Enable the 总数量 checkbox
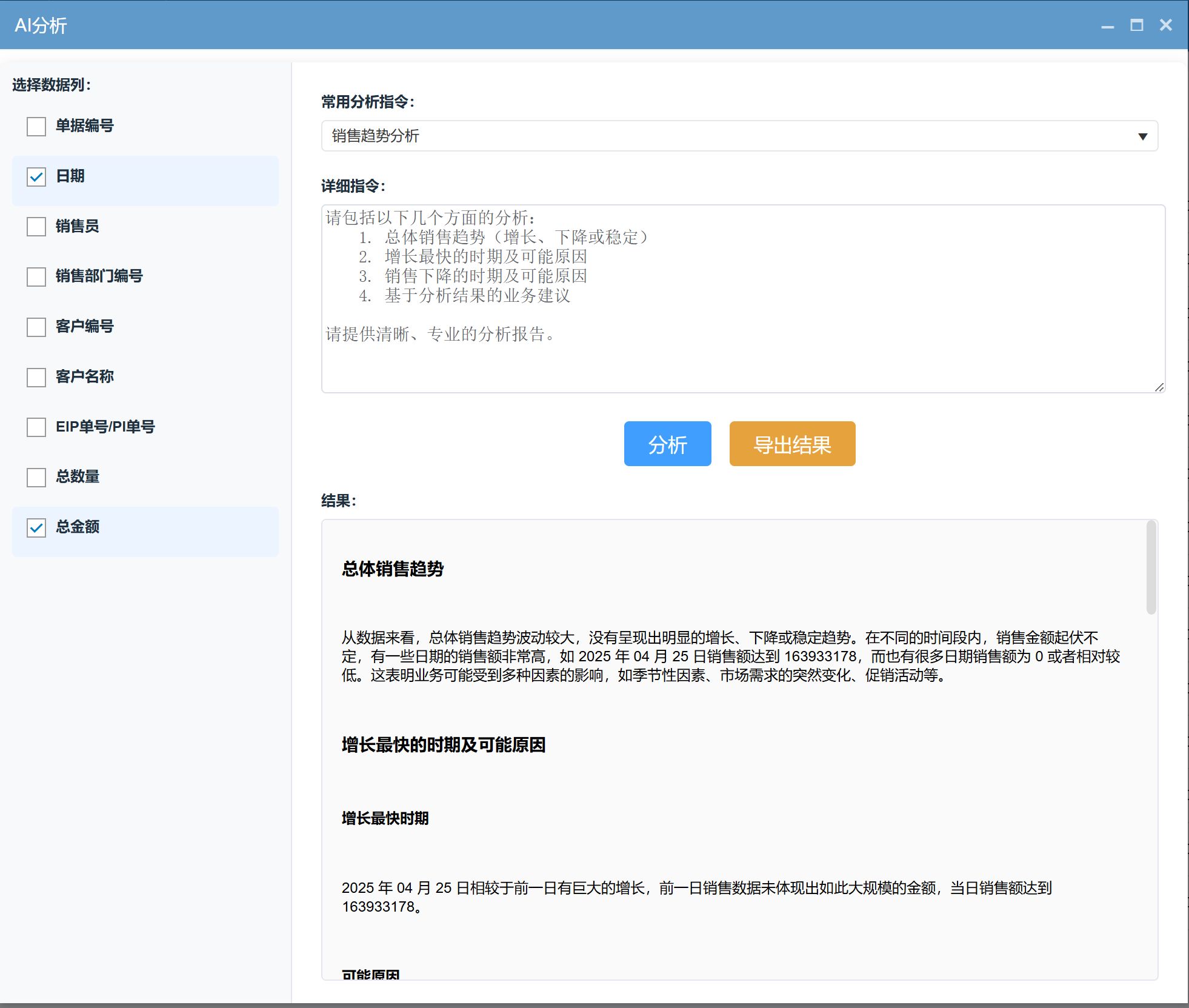This screenshot has height=1008, width=1189. (36, 477)
